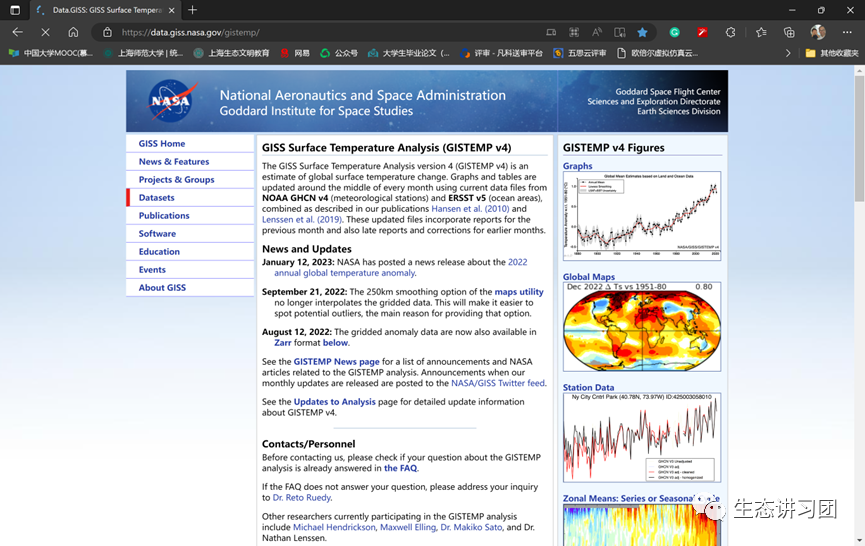The image size is (865, 546).
Task: Open Hansen et al. (2010) link
Action: (x=470, y=208)
